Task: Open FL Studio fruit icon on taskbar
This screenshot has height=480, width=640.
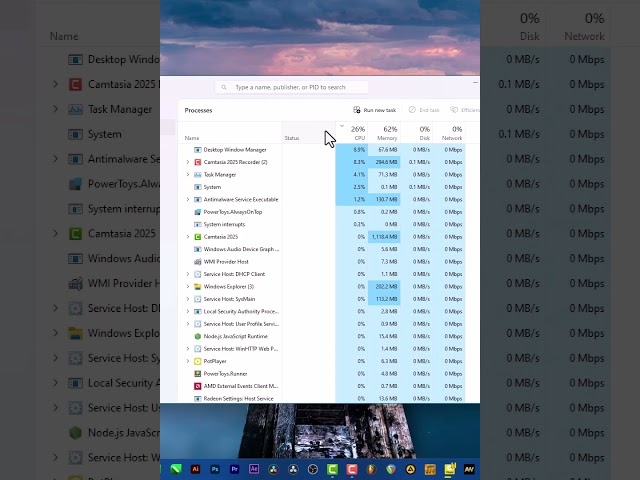Action: point(371,469)
